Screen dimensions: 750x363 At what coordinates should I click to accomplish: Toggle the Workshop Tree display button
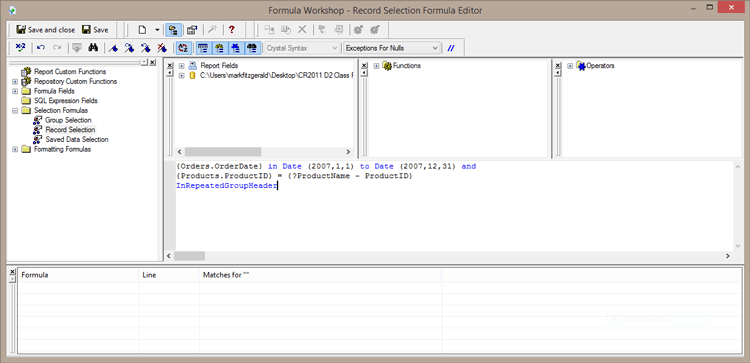pos(172,30)
